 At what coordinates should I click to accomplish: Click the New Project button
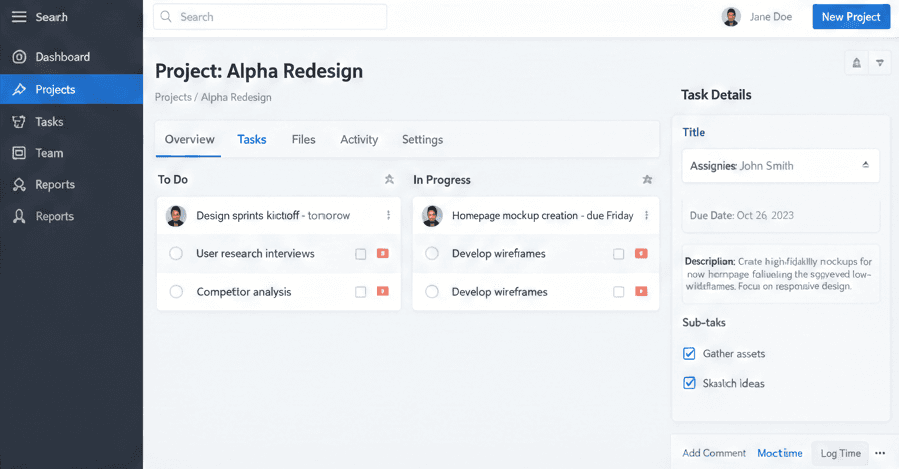[x=850, y=17]
